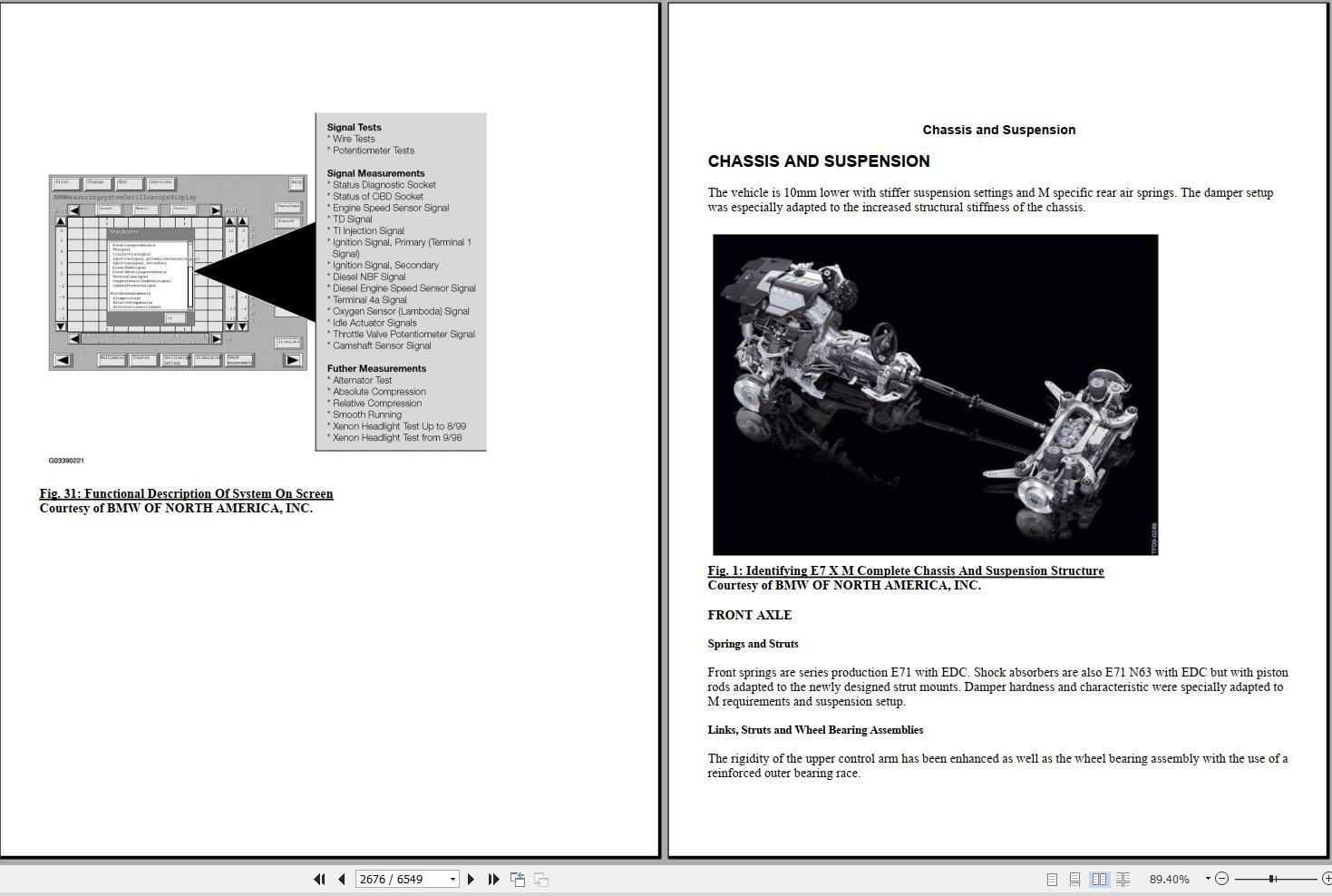
Task: Enable continuous scrolling page view
Action: click(x=1074, y=879)
